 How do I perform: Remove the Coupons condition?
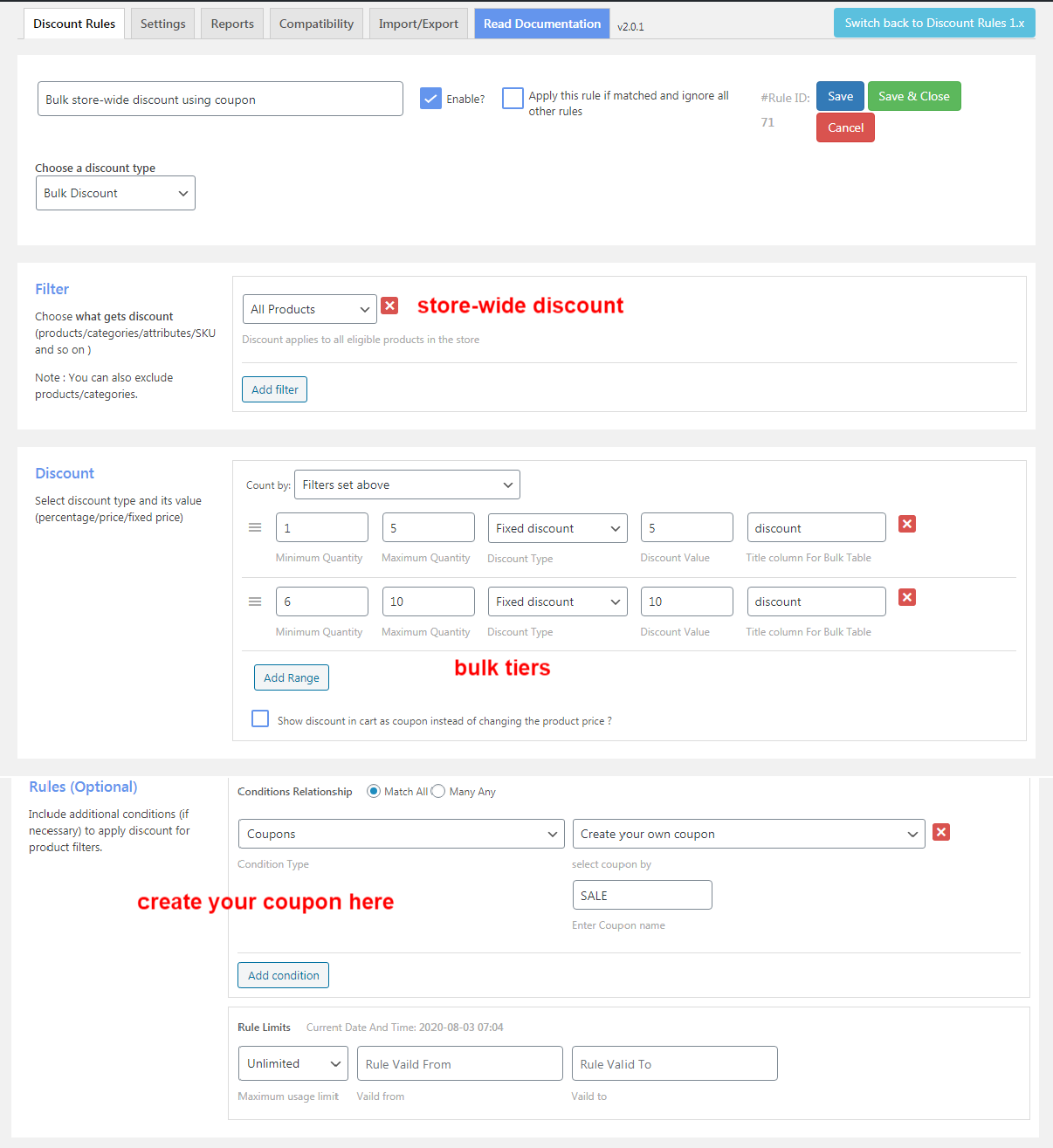[x=940, y=832]
